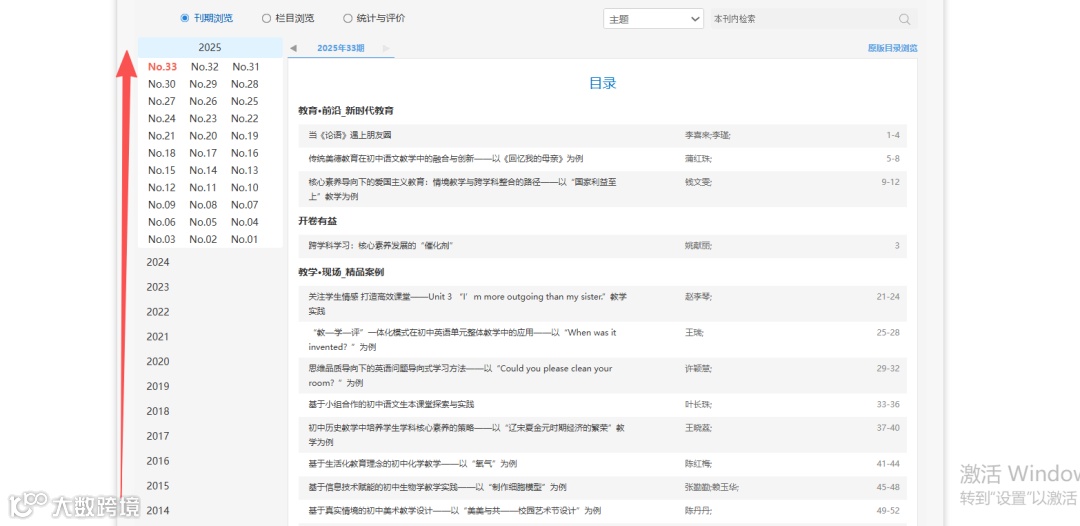Open article 基于生活化教育理念的初中化学教学
Image resolution: width=1080 pixels, height=526 pixels.
point(413,463)
